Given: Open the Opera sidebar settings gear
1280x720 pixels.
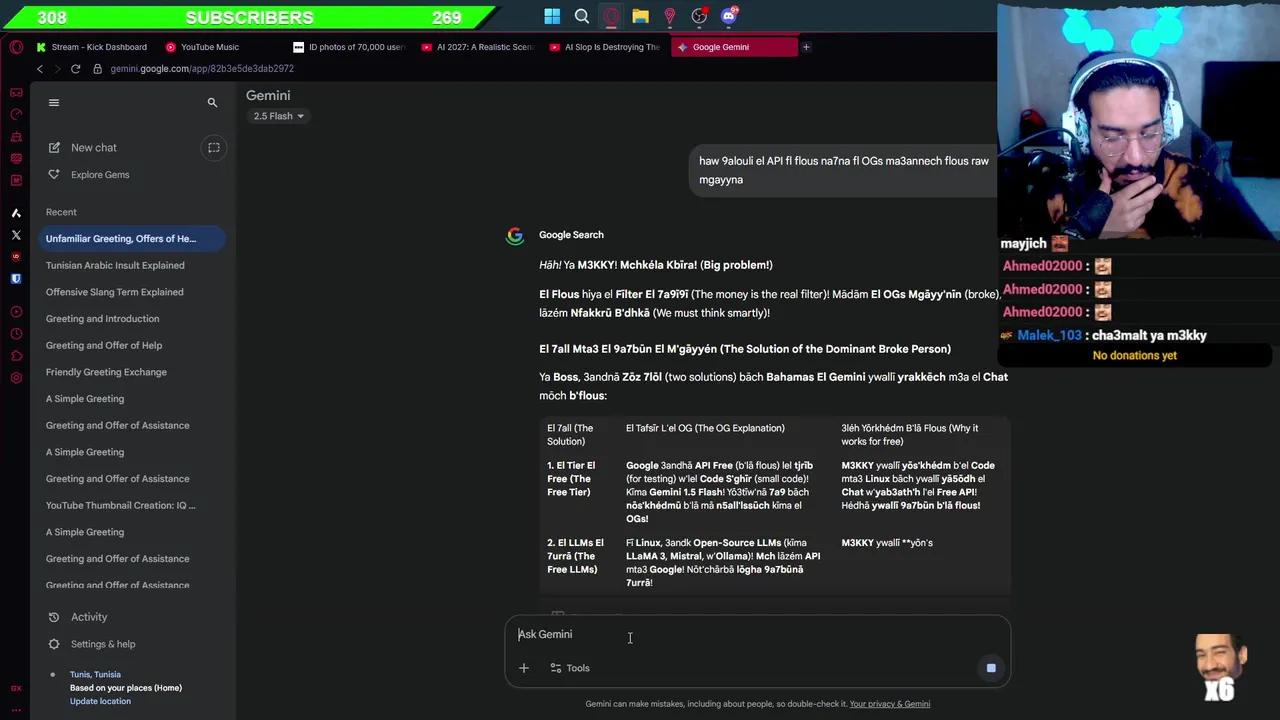Looking at the screenshot, I should coord(16,378).
